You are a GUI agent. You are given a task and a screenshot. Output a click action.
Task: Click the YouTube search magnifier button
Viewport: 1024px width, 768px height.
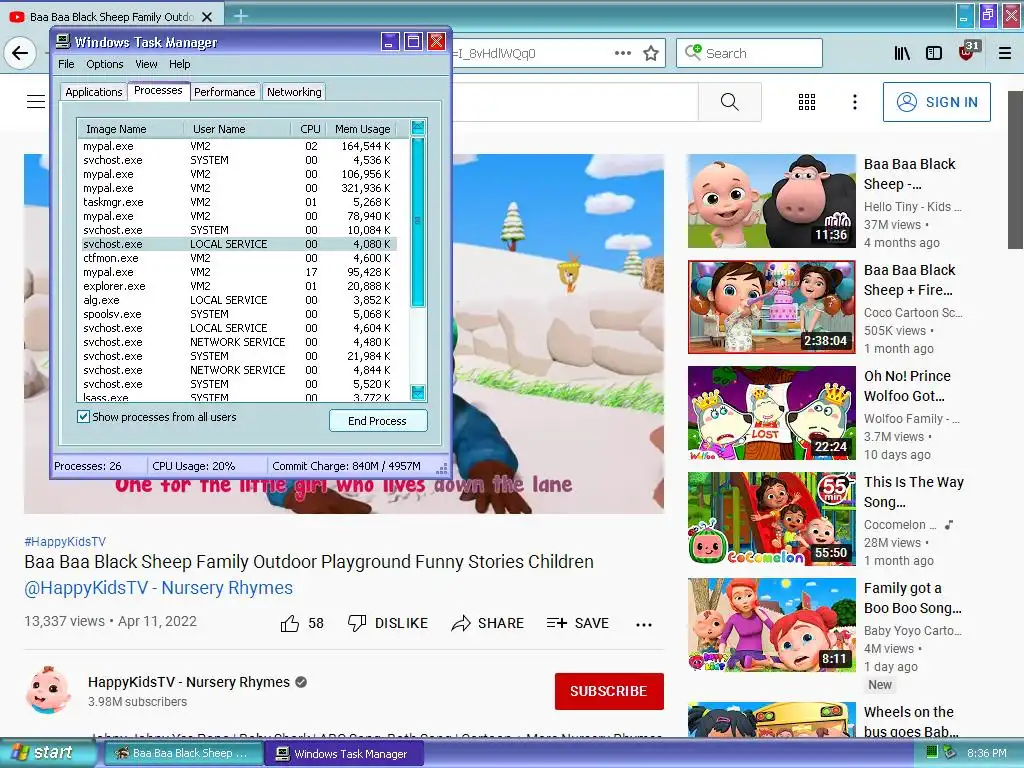click(729, 102)
